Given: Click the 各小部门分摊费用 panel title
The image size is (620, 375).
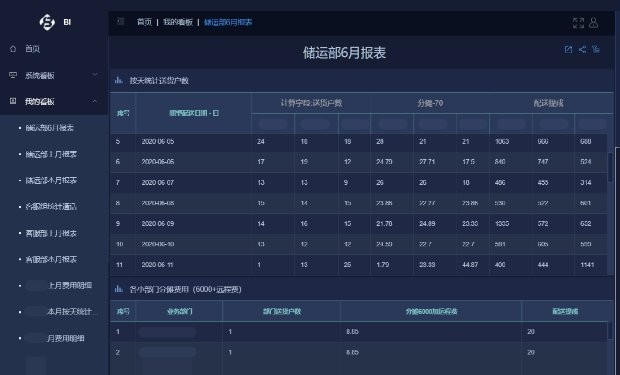Looking at the screenshot, I should tap(185, 290).
